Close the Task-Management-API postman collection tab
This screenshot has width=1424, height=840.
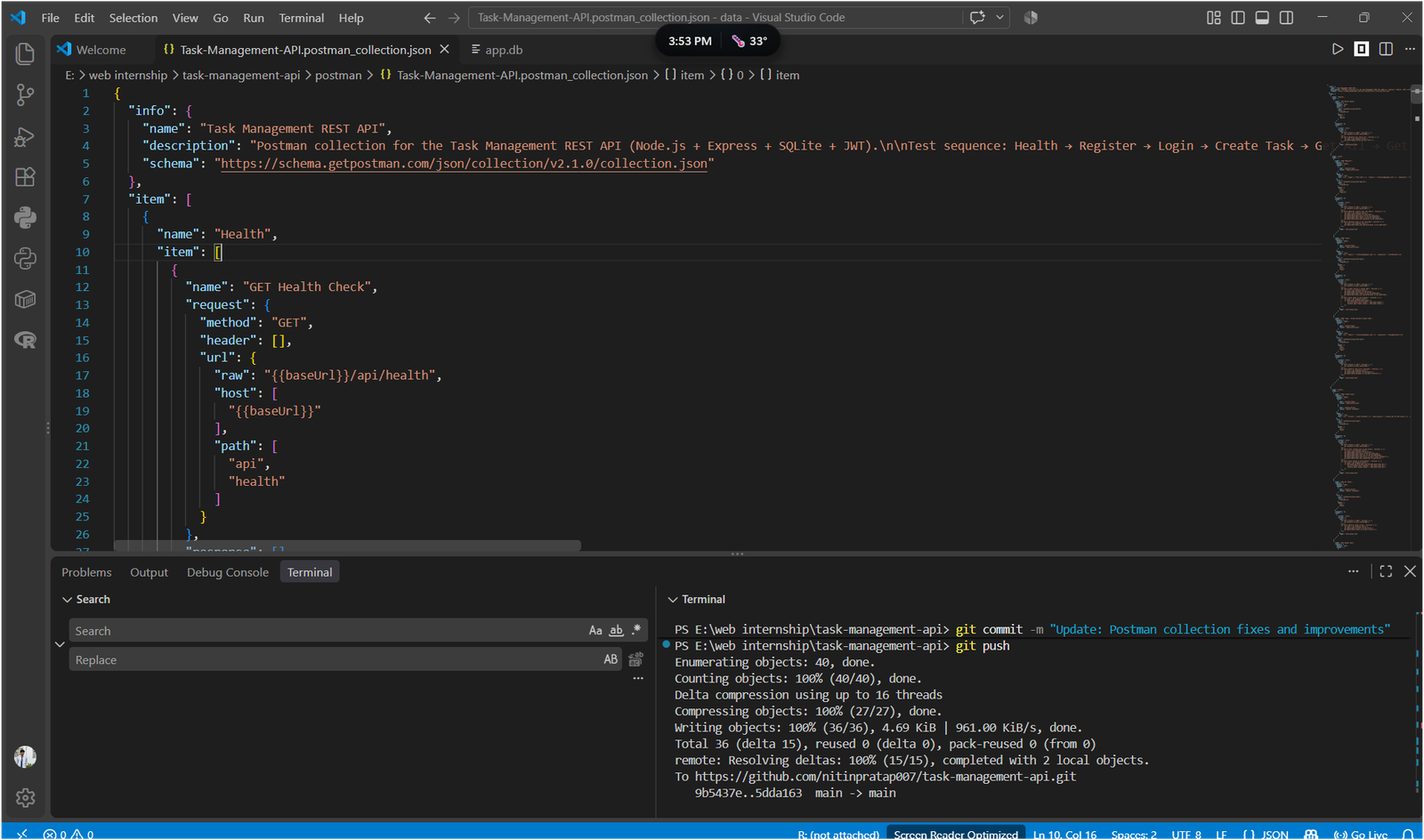[444, 50]
